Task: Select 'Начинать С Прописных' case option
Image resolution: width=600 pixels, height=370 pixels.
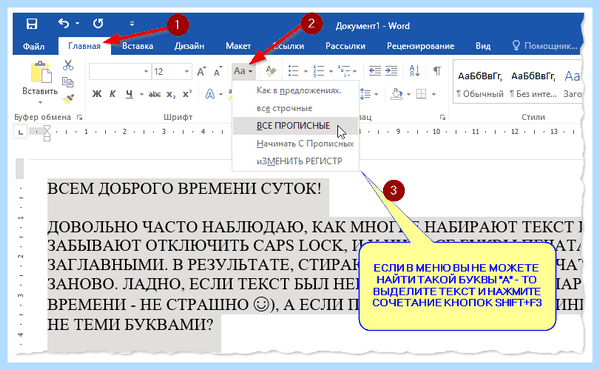Action: coord(295,144)
